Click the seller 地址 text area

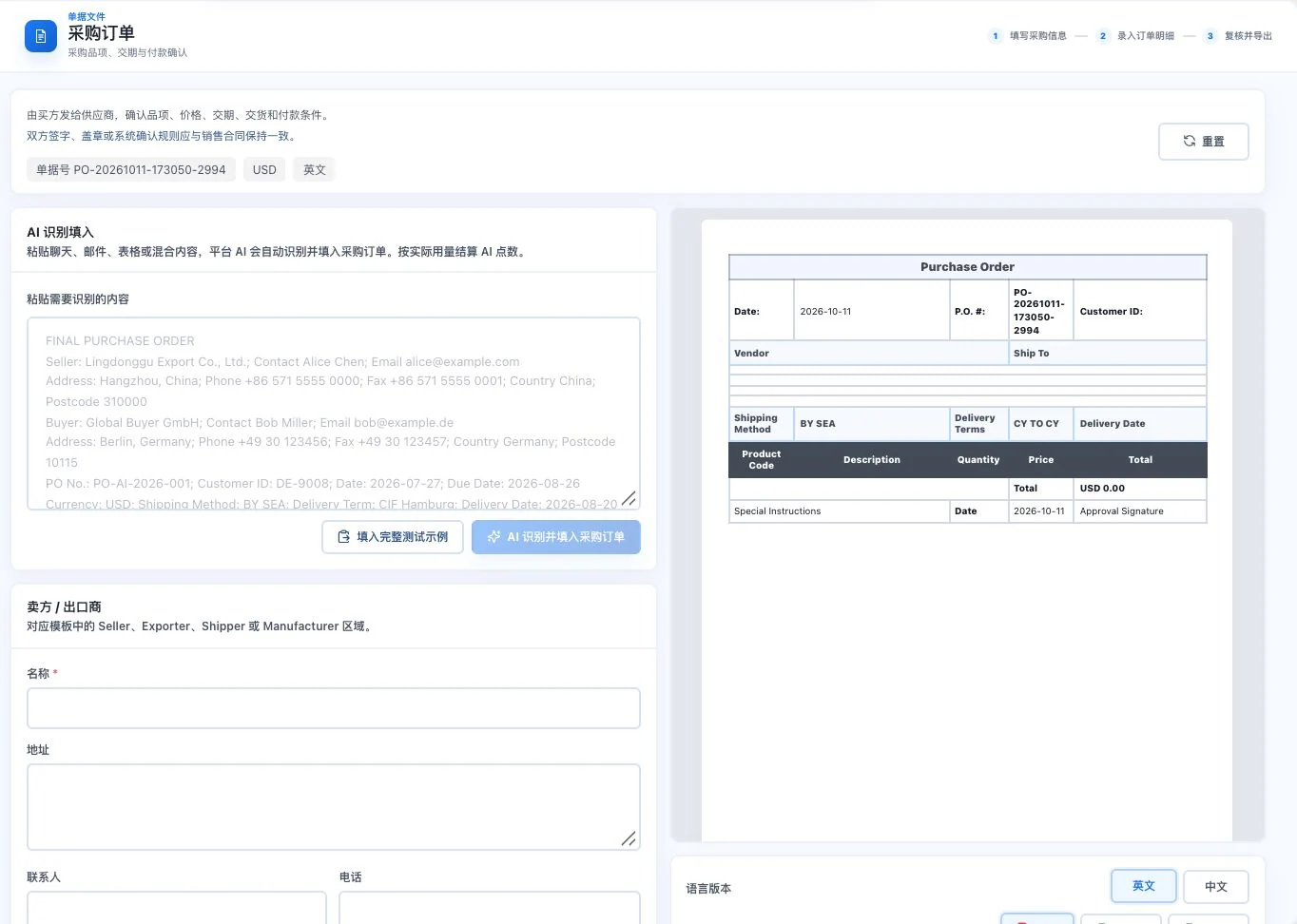click(x=334, y=807)
